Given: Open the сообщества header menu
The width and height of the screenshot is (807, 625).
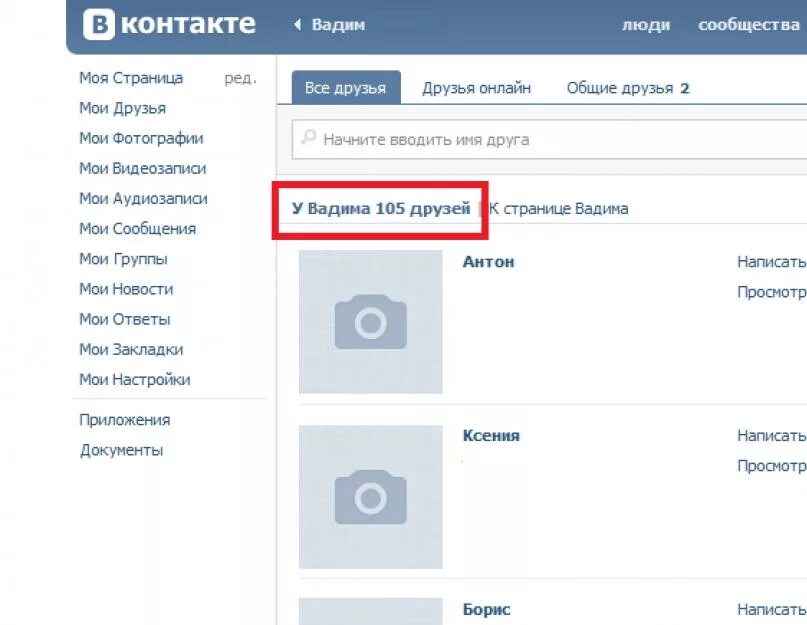Looking at the screenshot, I should click(x=749, y=24).
